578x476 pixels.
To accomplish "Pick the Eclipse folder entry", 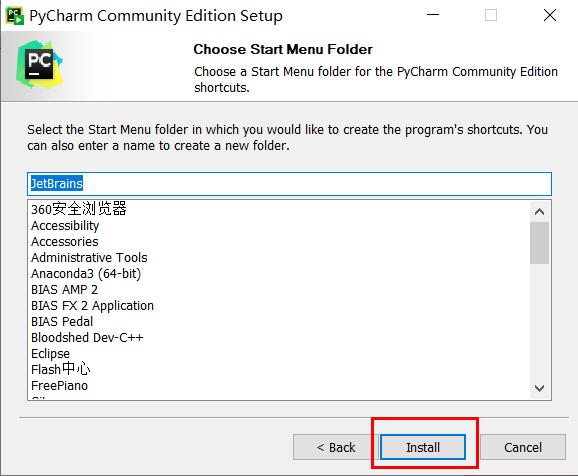I will 50,354.
